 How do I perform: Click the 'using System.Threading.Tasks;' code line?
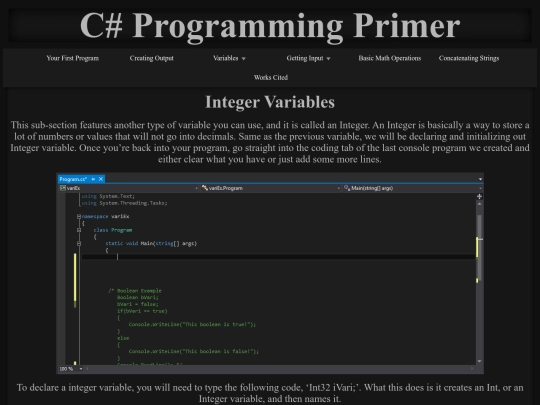coord(124,203)
